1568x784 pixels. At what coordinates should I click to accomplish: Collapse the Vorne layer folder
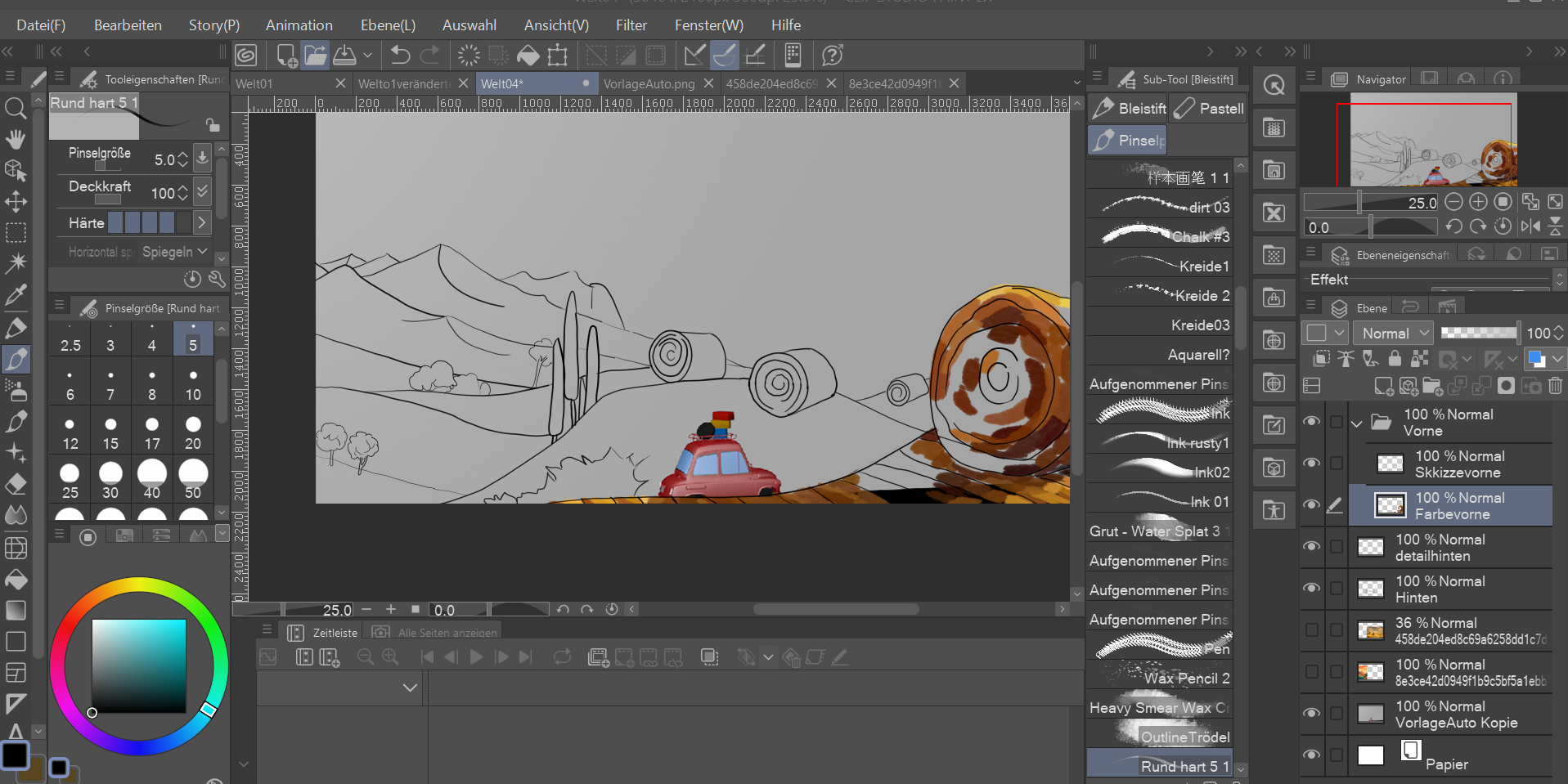[1357, 423]
